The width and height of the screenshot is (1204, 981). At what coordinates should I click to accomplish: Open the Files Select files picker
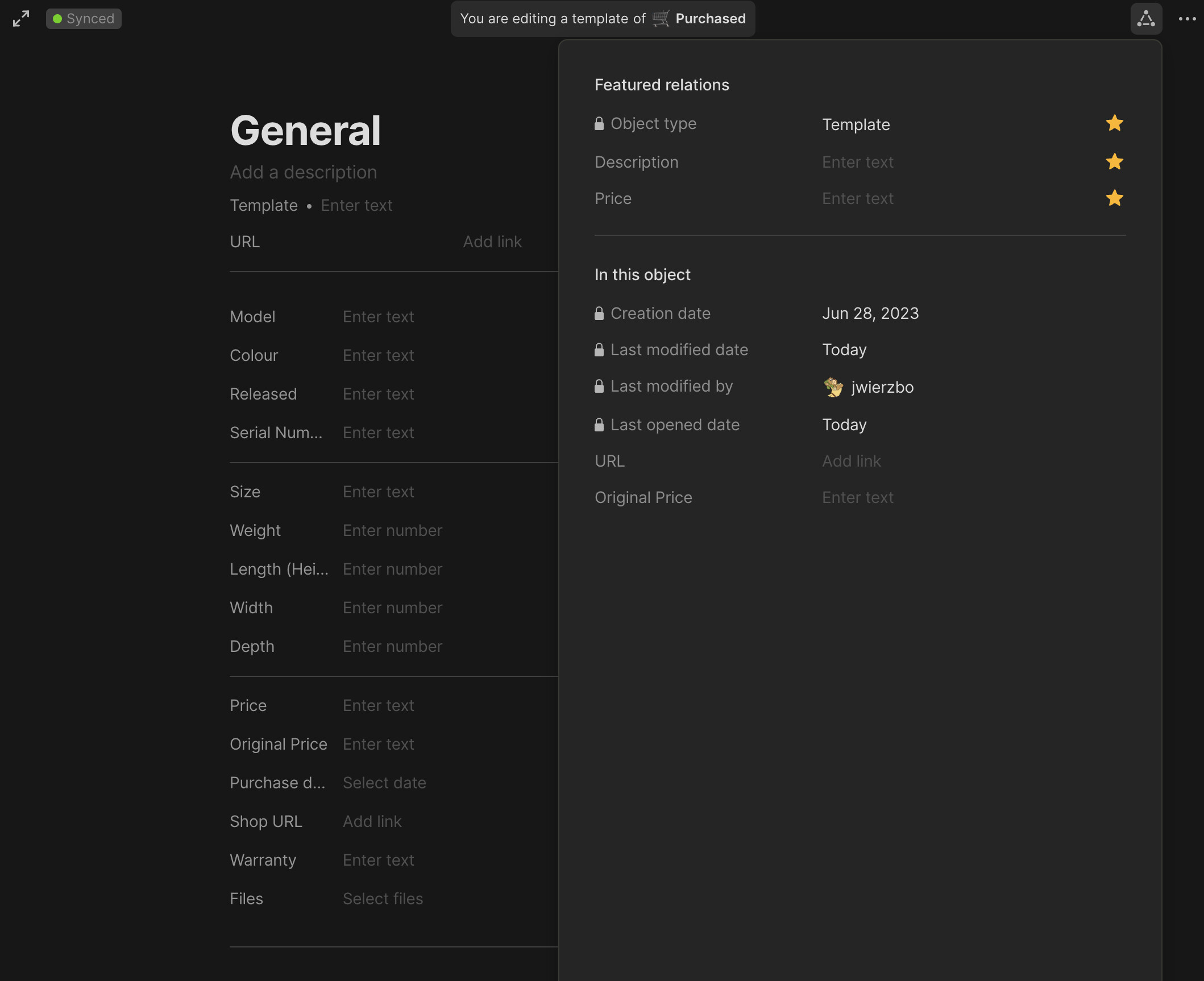[x=383, y=899]
